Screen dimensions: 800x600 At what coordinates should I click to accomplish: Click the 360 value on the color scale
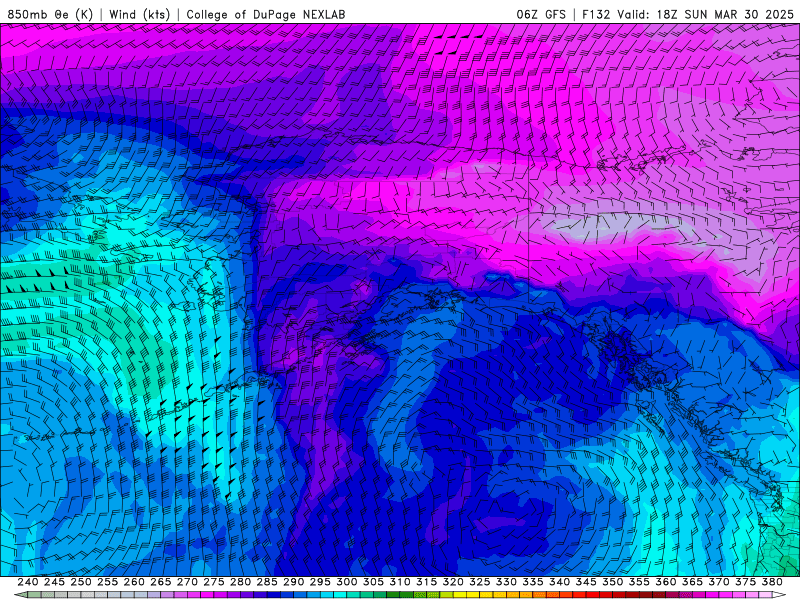tap(666, 582)
